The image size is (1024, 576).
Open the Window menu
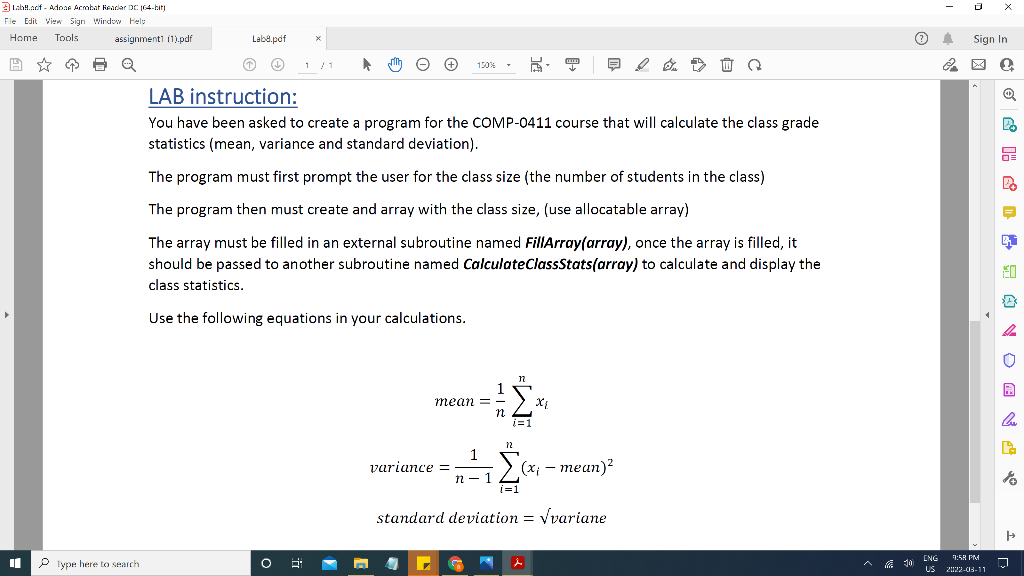[x=107, y=21]
